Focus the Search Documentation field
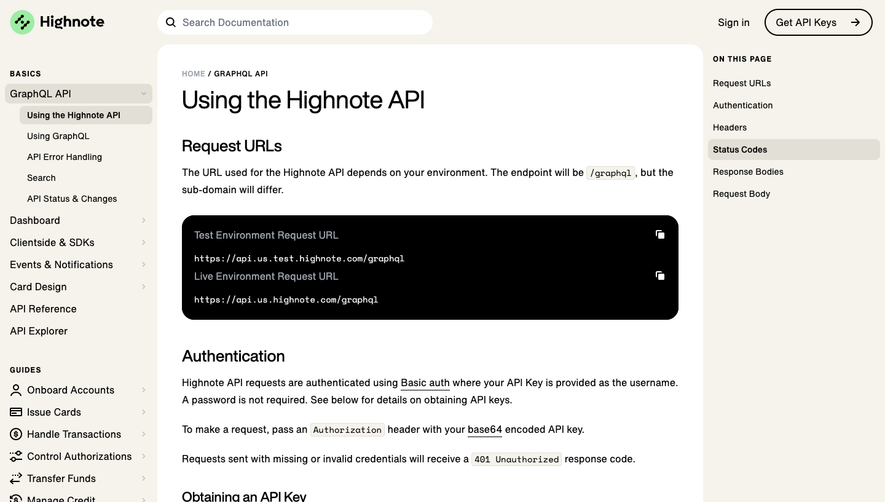The image size is (885, 502). 295,23
